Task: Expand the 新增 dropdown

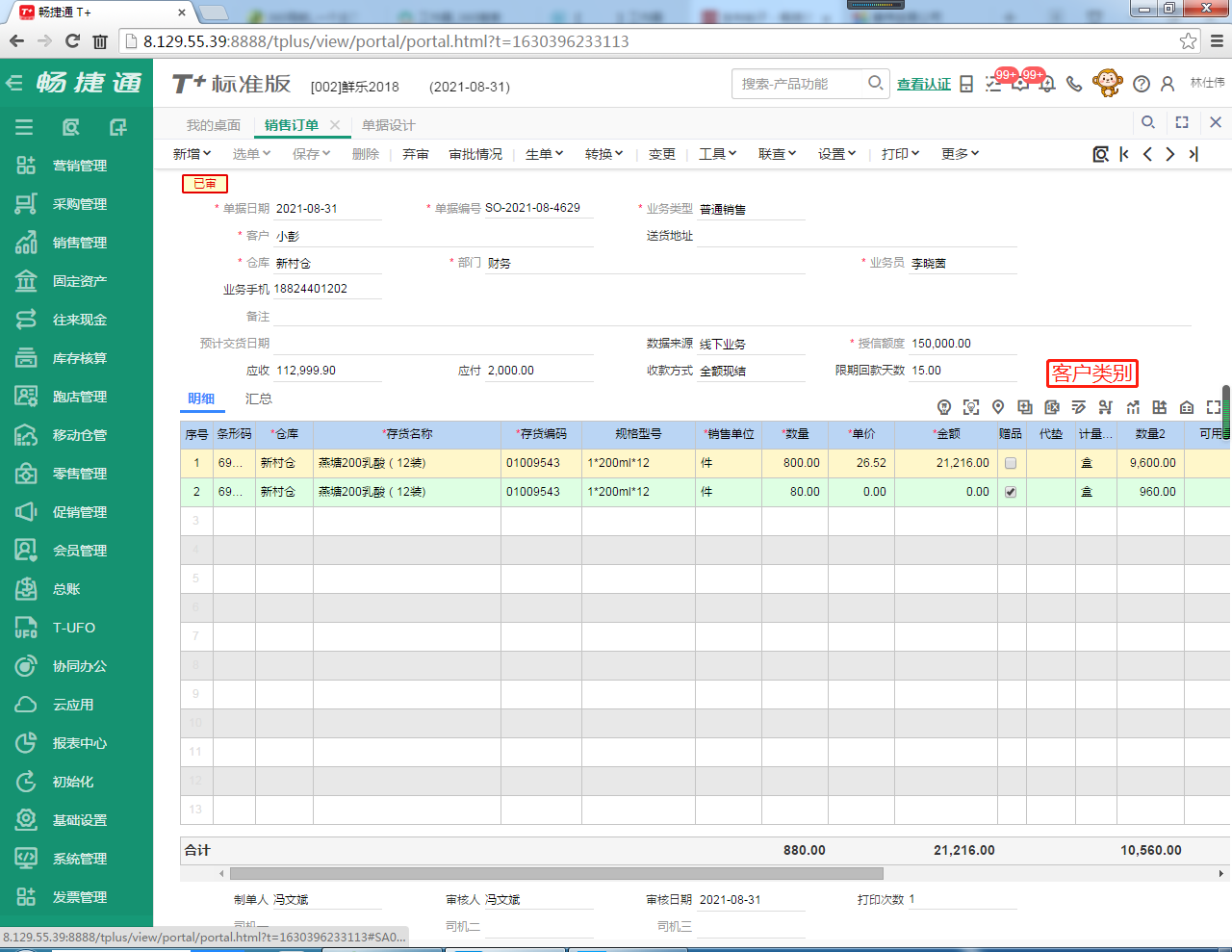Action: (192, 154)
